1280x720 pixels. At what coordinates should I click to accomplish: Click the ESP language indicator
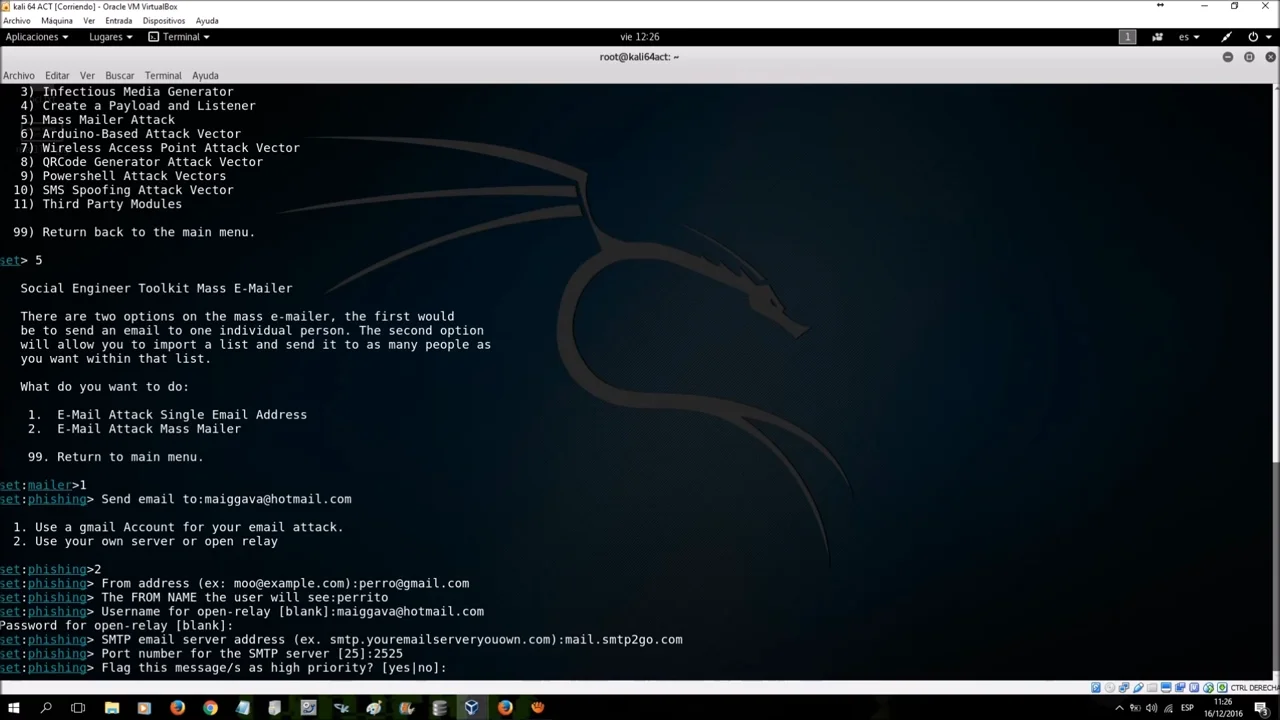coord(1187,708)
